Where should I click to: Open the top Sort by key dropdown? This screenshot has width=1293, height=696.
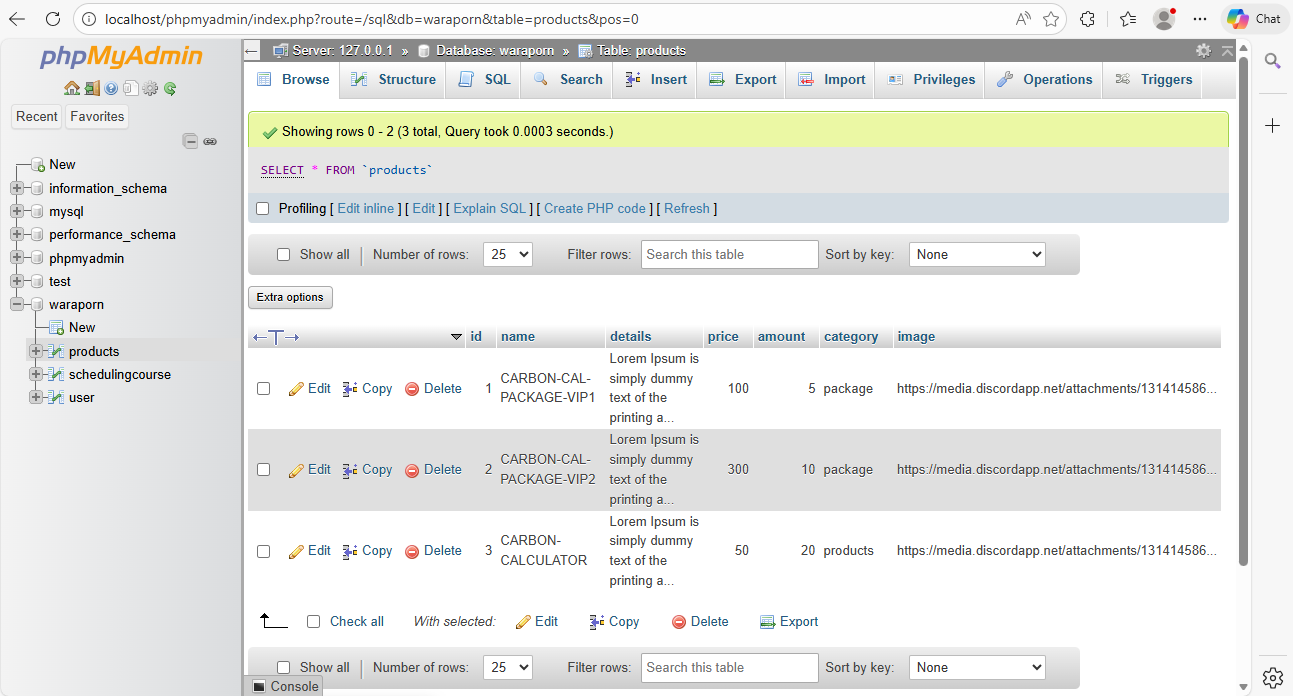(x=976, y=255)
